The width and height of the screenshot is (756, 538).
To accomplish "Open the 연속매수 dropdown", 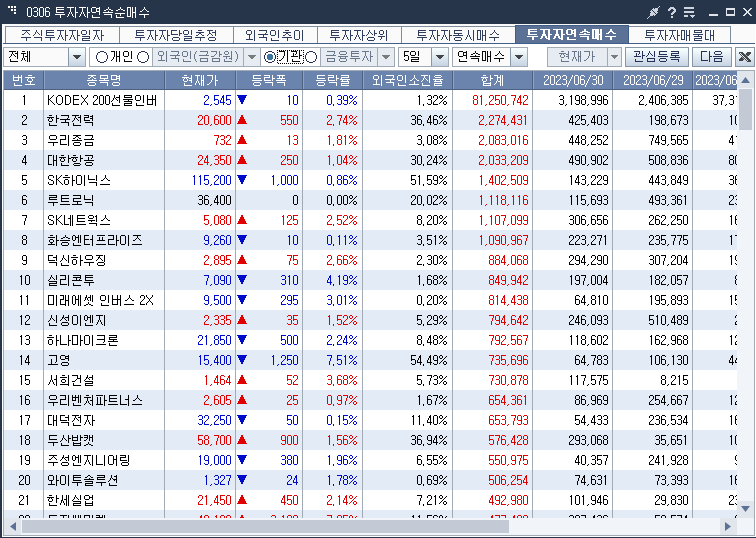I will tap(519, 57).
